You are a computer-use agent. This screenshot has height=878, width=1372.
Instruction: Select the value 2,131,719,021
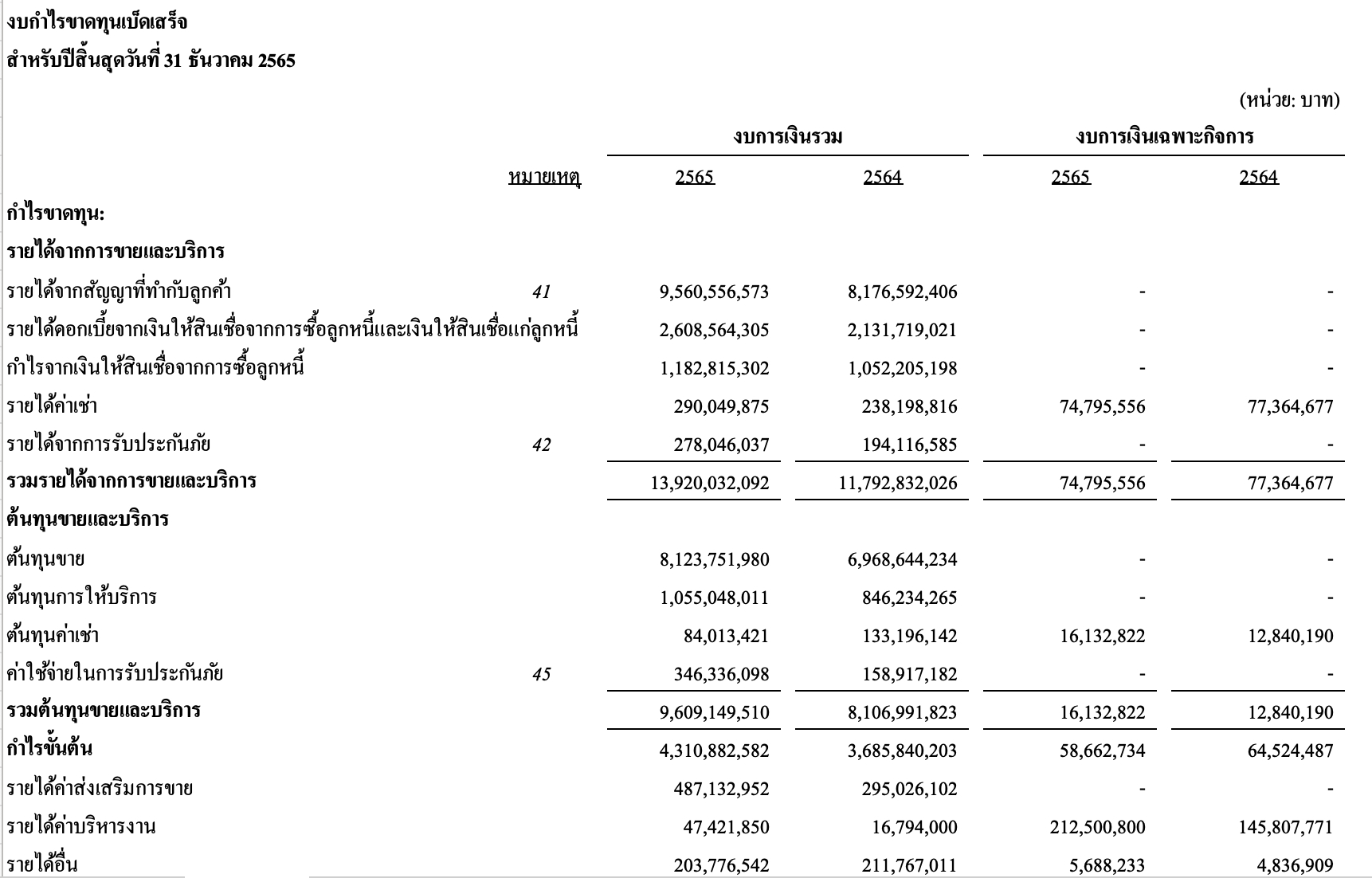point(903,331)
